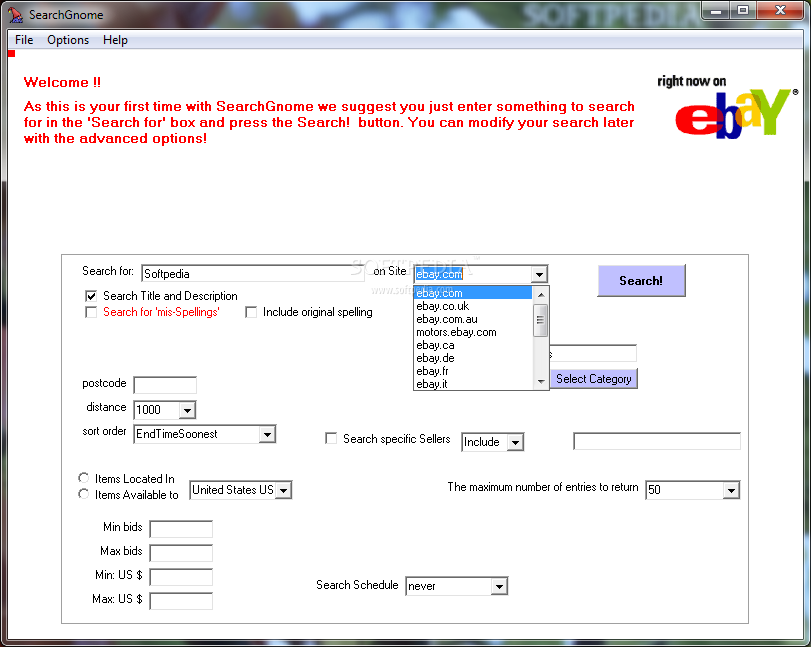Viewport: 811px width, 647px height.
Task: Toggle Search Title and Description checkbox
Action: point(91,296)
